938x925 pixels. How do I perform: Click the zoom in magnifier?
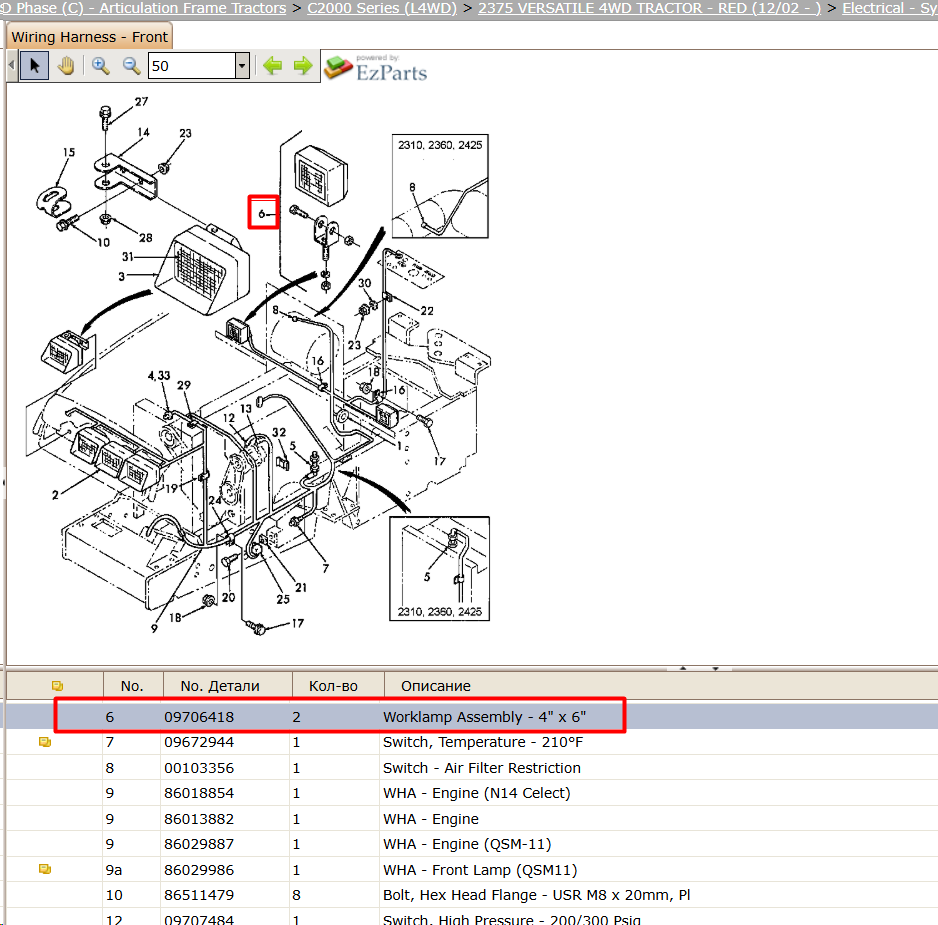coord(100,65)
